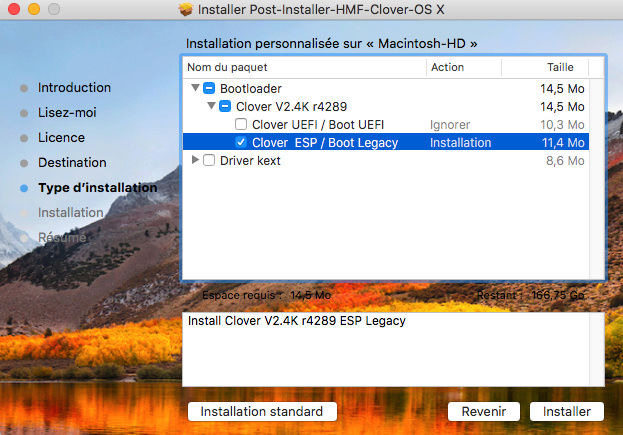Select the Clover V2.4K r4289 row label

[x=291, y=106]
